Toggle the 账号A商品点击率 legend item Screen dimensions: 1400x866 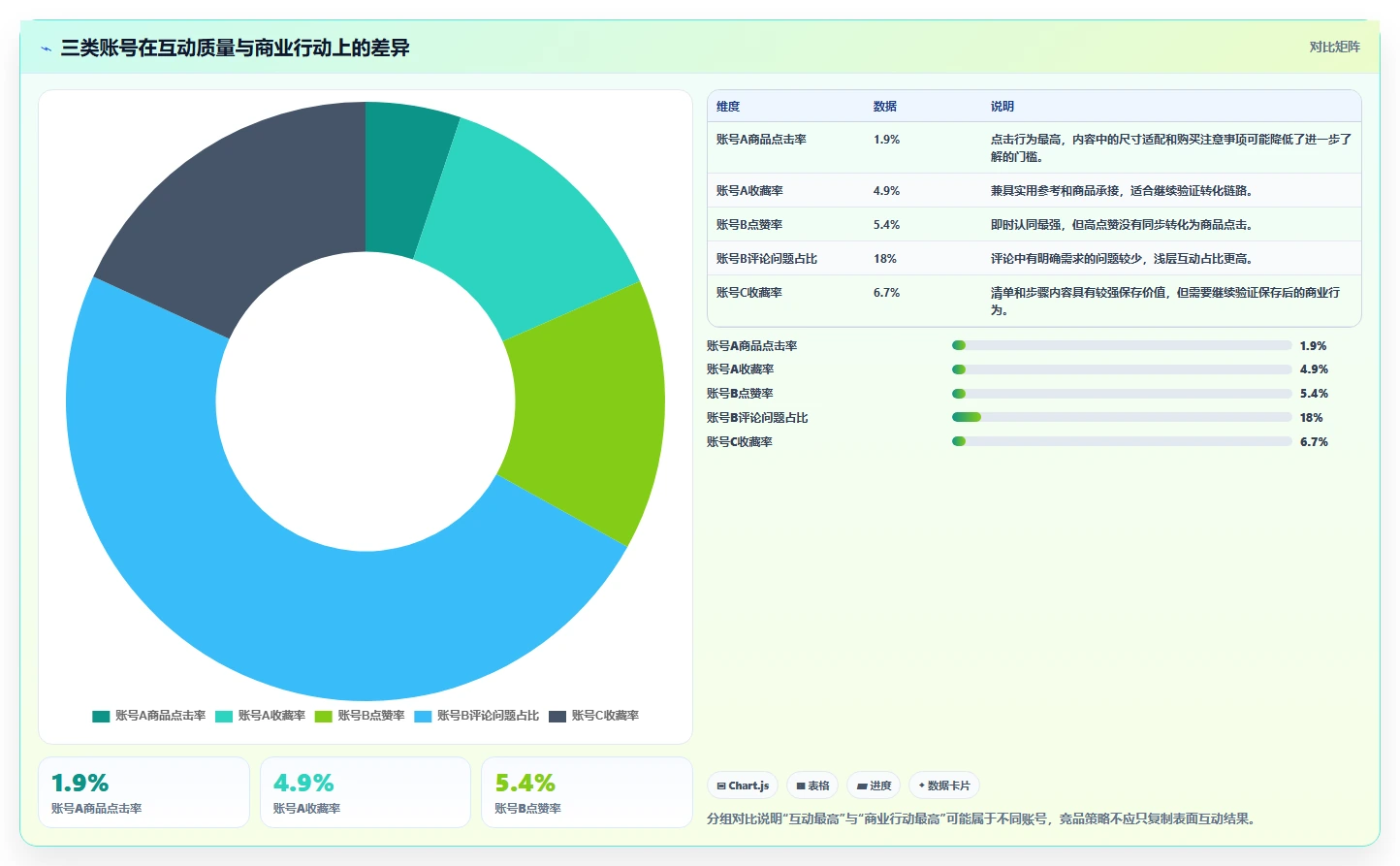click(149, 716)
